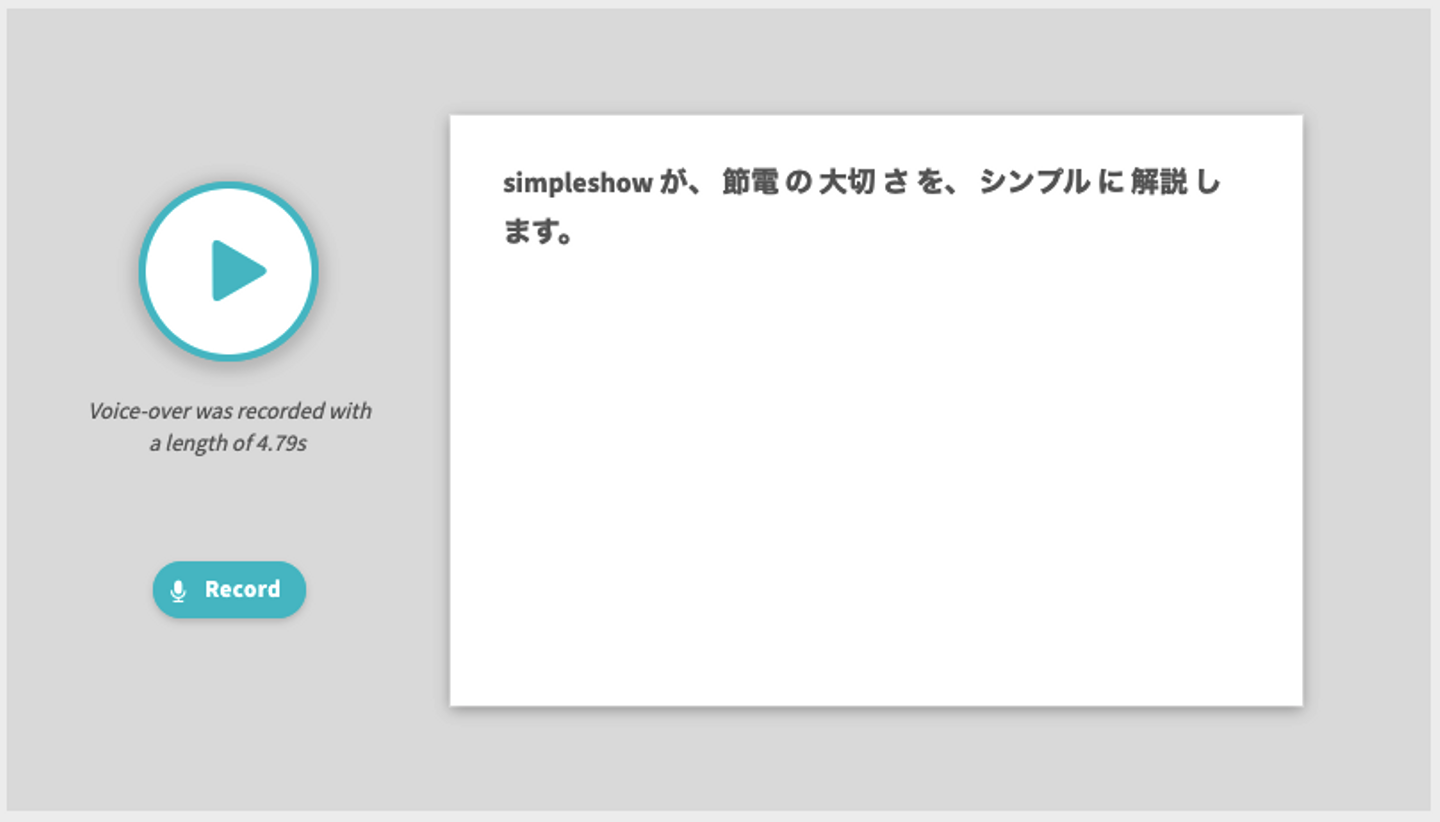Viewport: 1440px width, 822px height.
Task: Click the Record button
Action: coord(229,590)
